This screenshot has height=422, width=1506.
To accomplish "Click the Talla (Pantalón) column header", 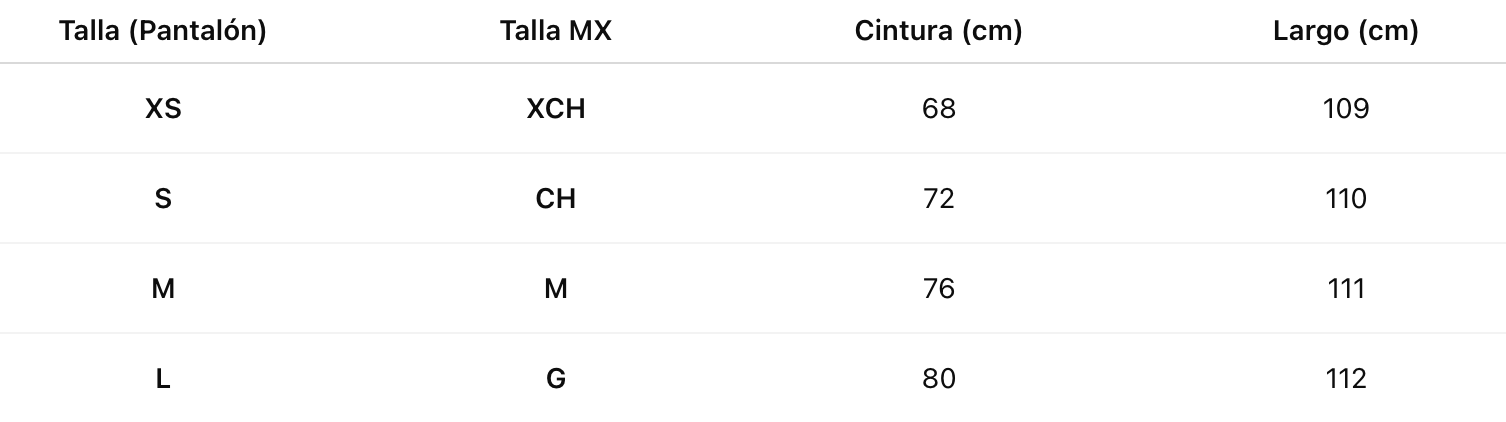I will [163, 31].
